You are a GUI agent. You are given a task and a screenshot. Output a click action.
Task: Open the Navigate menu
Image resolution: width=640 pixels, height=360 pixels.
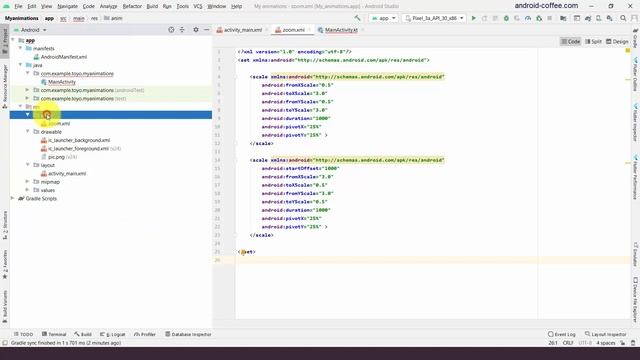click(x=67, y=6)
